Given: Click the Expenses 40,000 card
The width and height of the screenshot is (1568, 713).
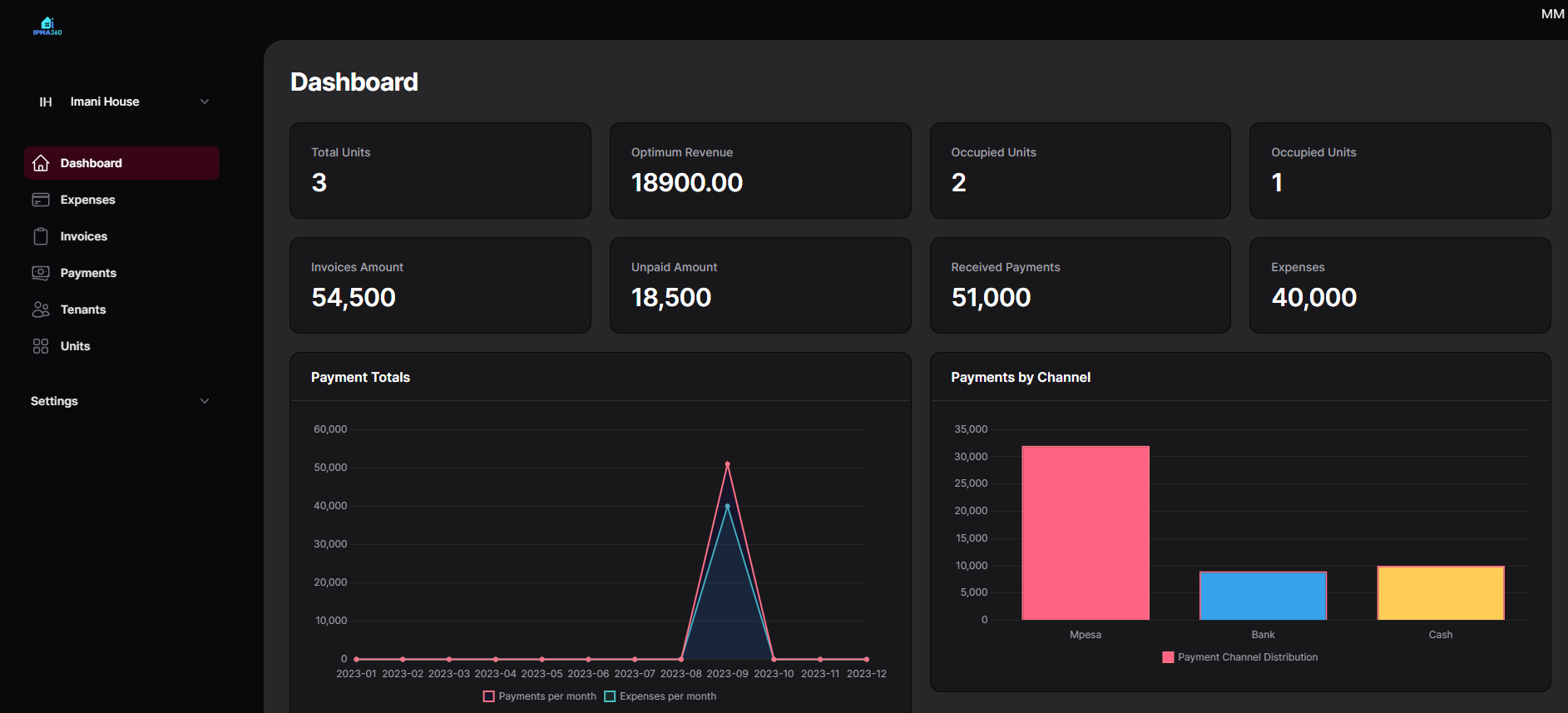Looking at the screenshot, I should [1400, 285].
